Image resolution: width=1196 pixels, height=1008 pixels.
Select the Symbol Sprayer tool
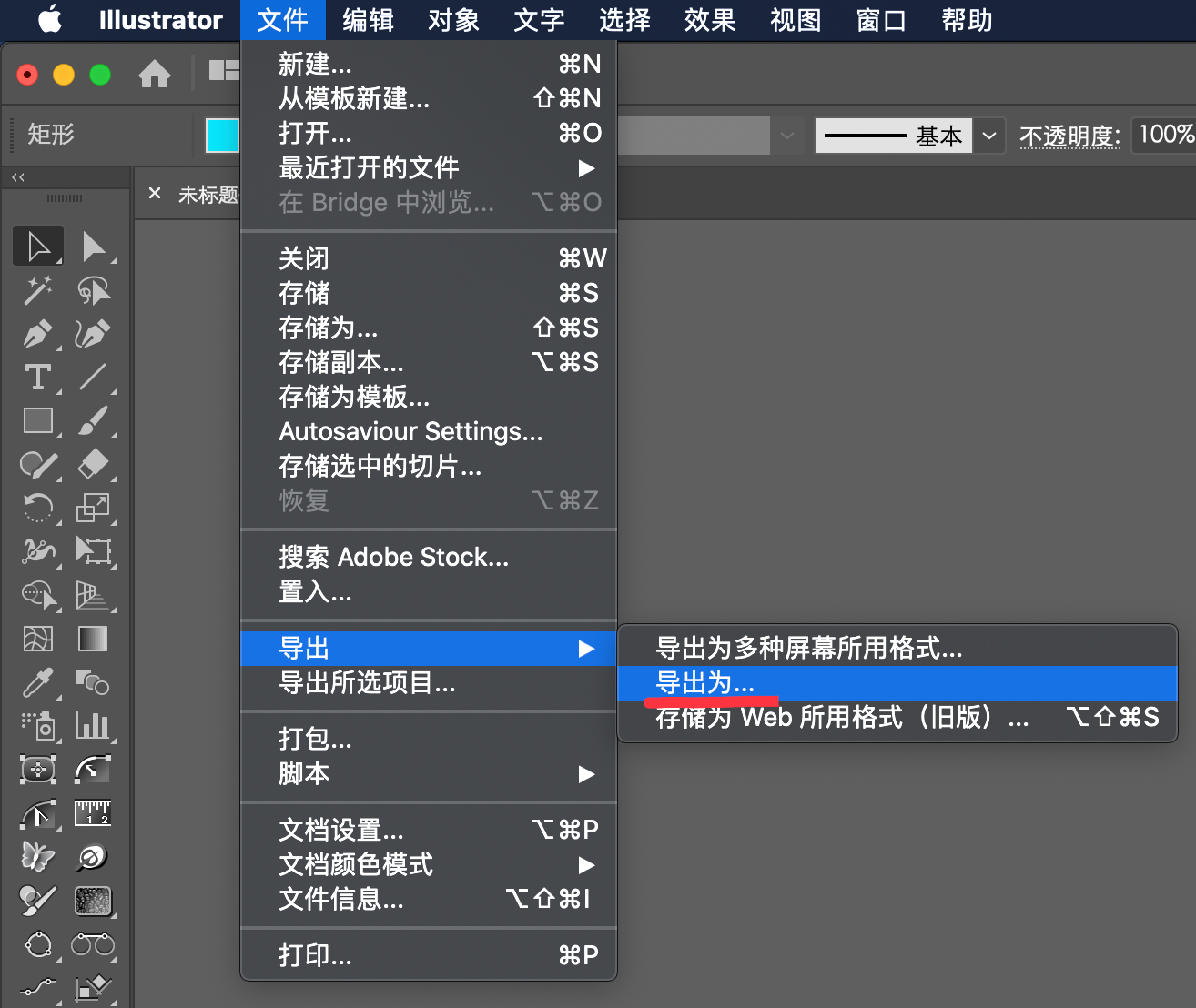38,726
